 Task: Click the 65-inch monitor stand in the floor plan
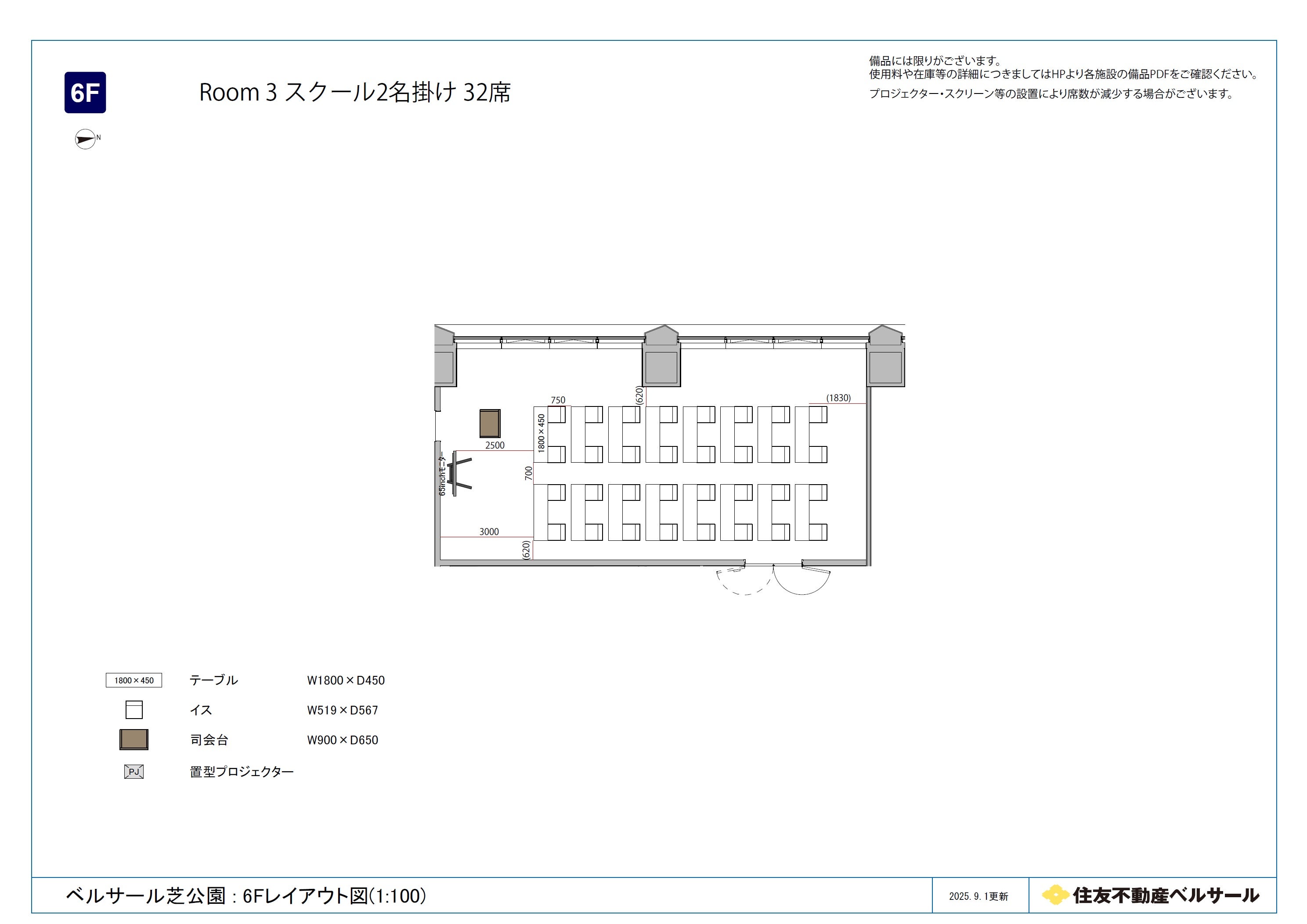[x=460, y=473]
